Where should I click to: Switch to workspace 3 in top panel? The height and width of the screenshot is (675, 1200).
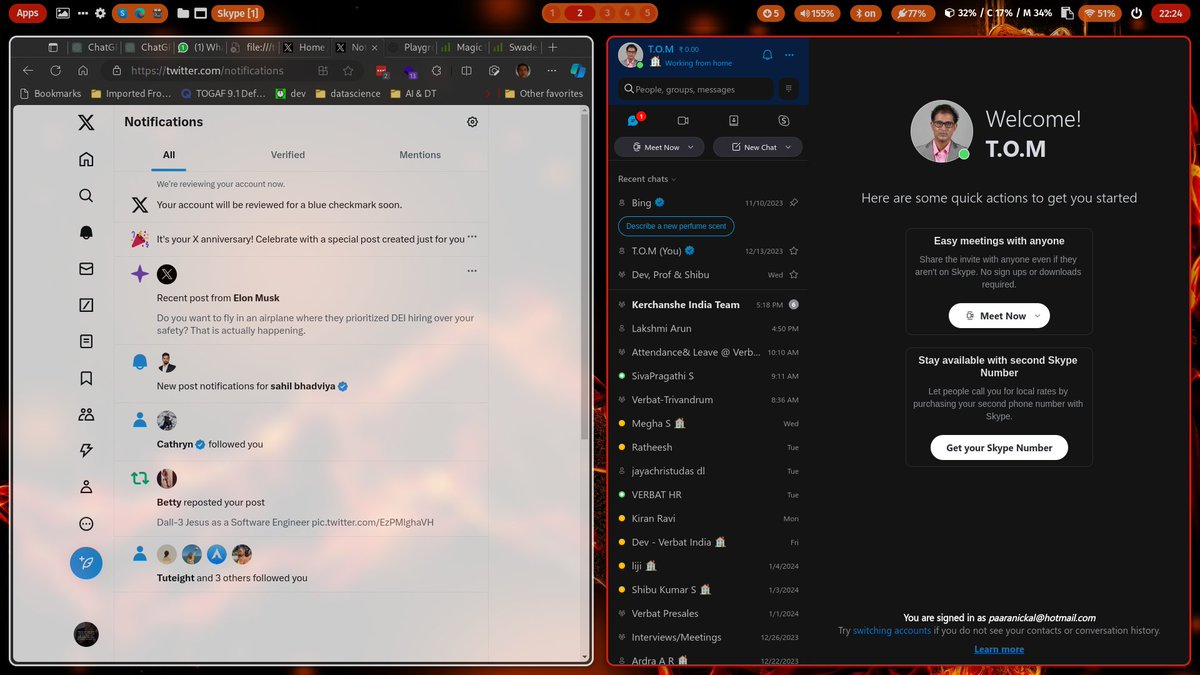[606, 13]
